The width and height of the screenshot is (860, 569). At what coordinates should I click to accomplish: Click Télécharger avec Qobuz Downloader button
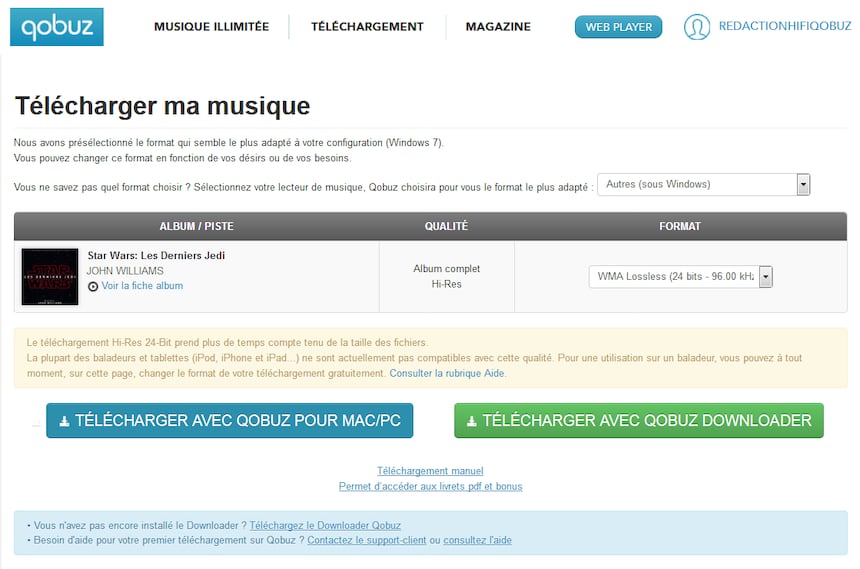coord(638,420)
